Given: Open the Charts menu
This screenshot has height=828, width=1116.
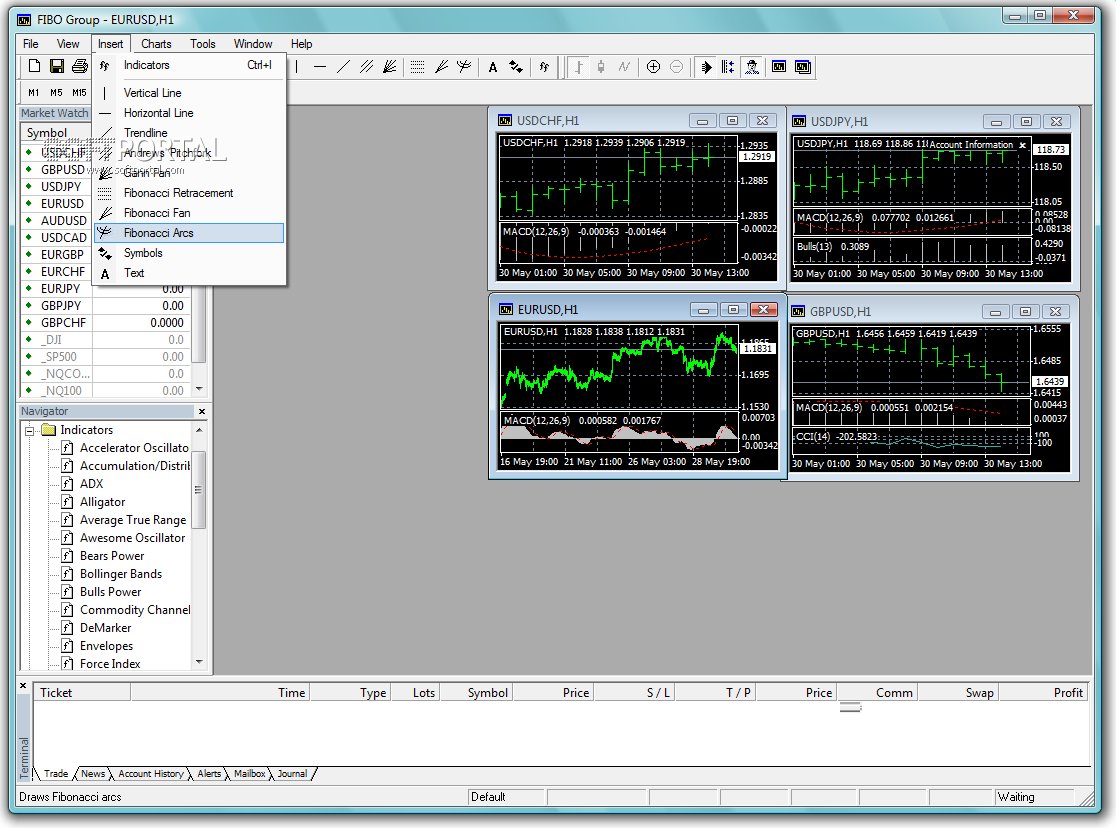Looking at the screenshot, I should [x=156, y=44].
